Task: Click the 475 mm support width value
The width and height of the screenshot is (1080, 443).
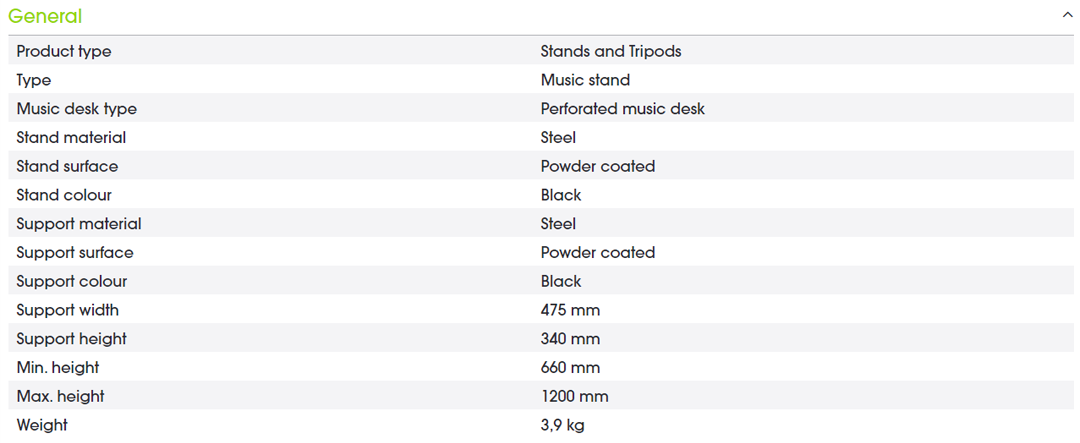Action: tap(570, 310)
